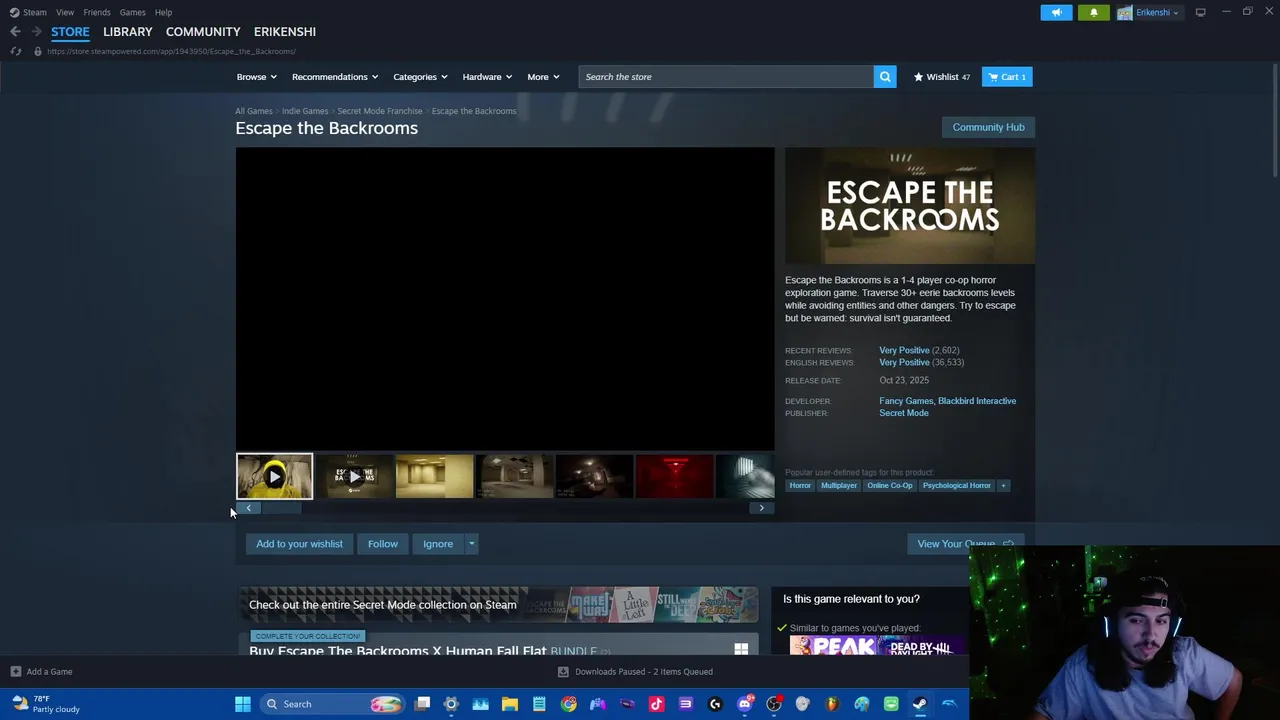1280x720 pixels.
Task: Click the Community Hub button
Action: (988, 127)
